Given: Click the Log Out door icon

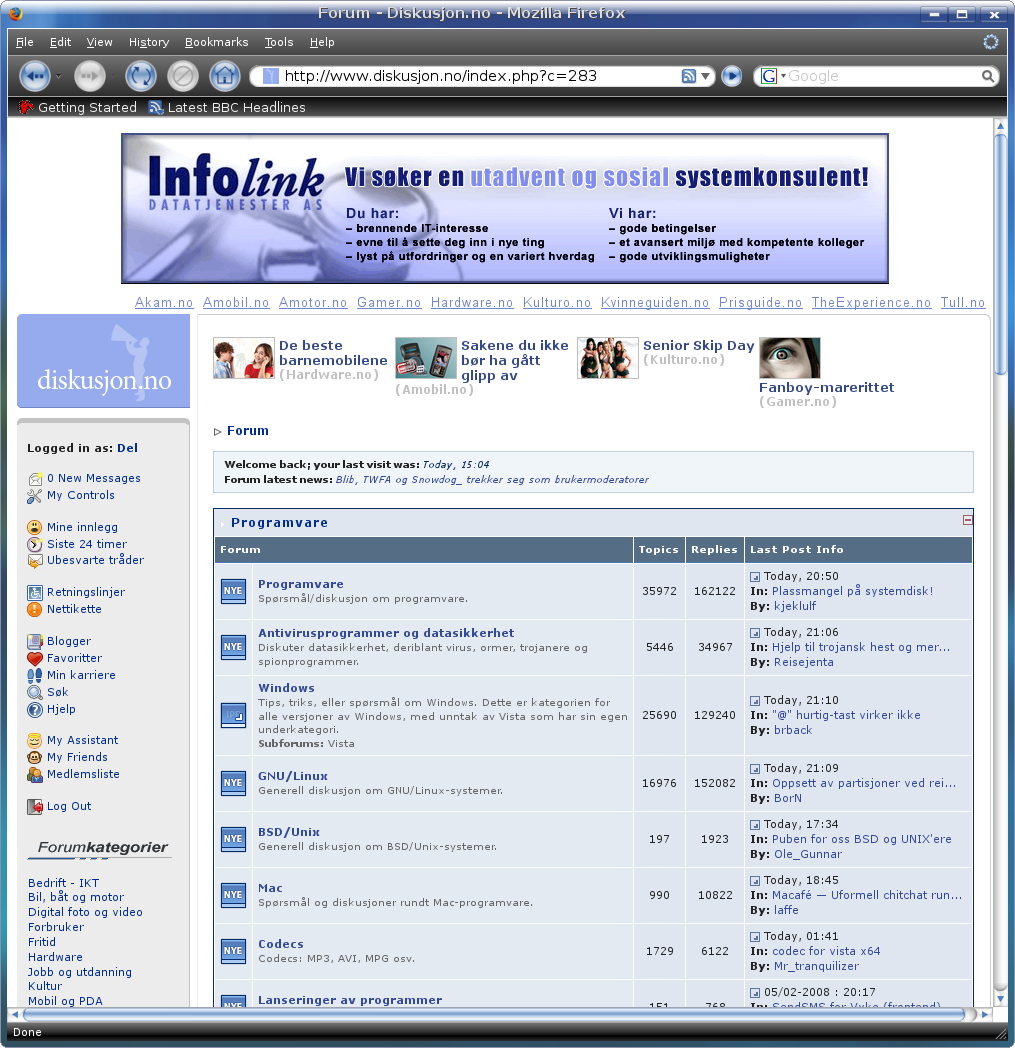Looking at the screenshot, I should click(x=35, y=807).
